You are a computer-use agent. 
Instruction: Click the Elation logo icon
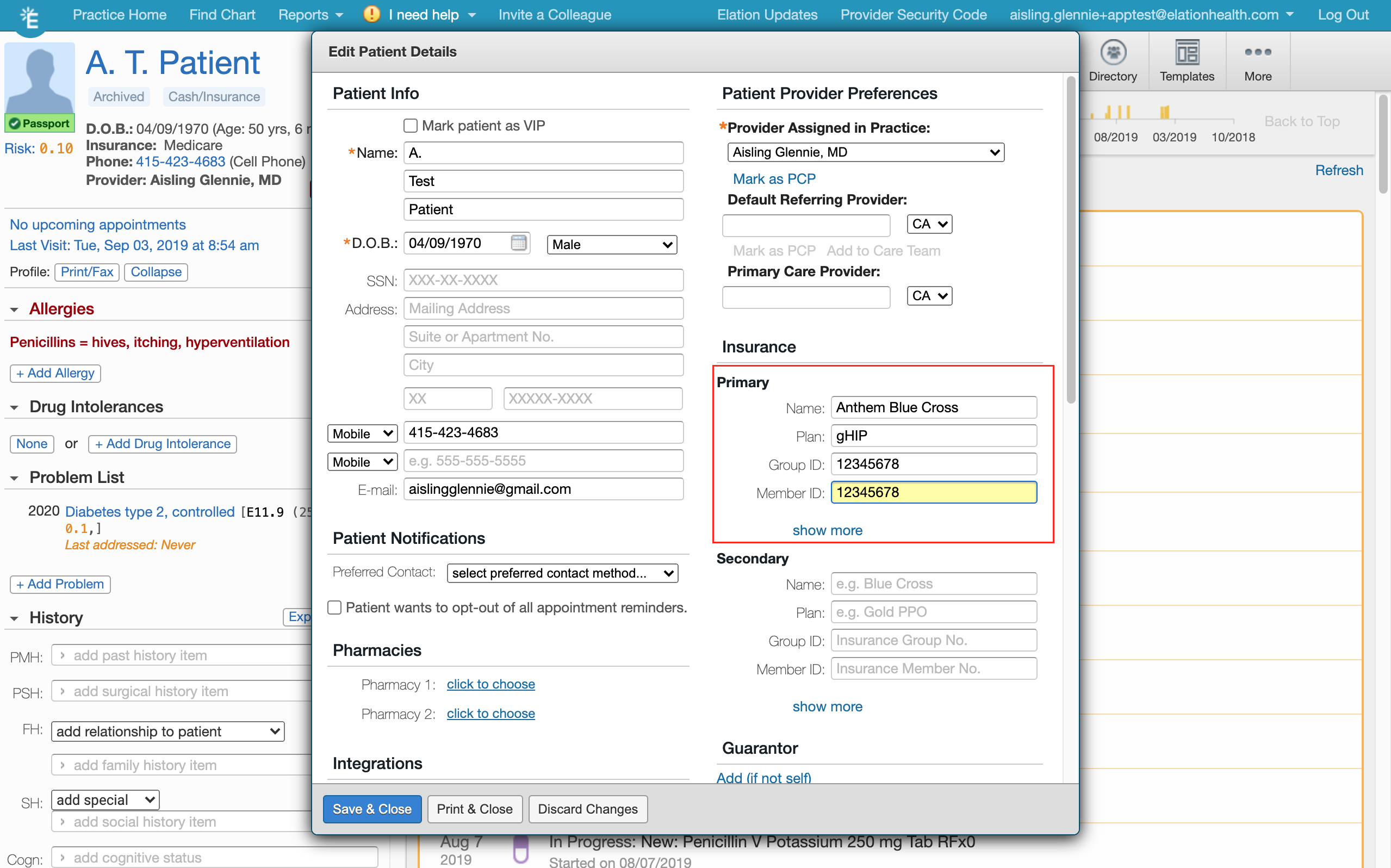coord(29,17)
